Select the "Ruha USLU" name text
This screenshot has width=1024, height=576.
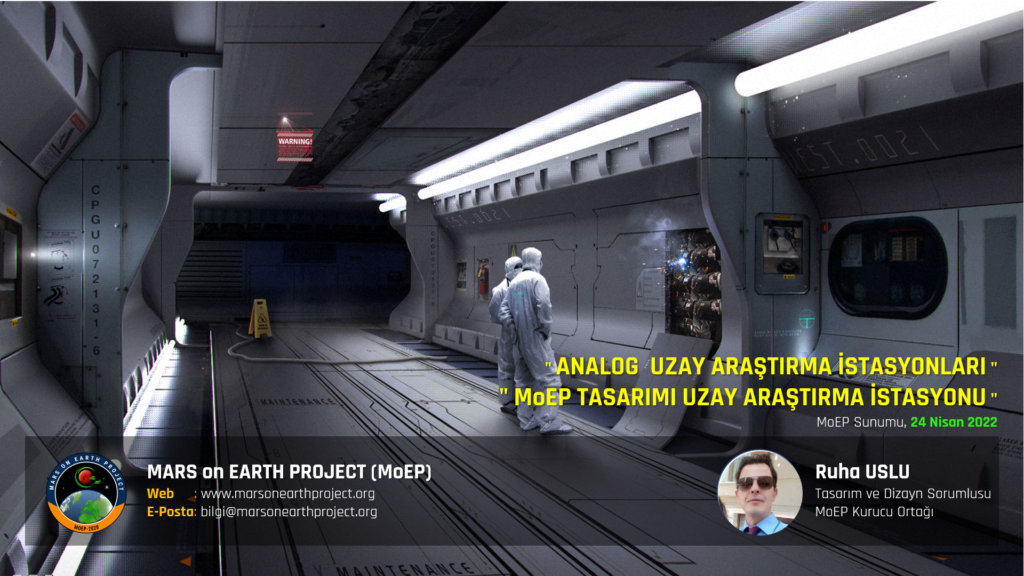(850, 472)
